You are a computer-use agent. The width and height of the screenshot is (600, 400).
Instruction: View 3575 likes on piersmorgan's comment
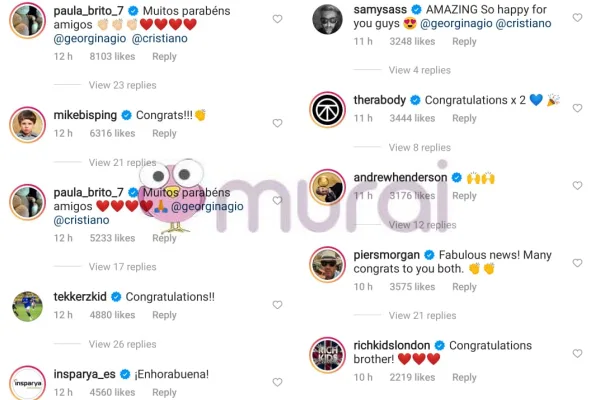[x=412, y=287]
